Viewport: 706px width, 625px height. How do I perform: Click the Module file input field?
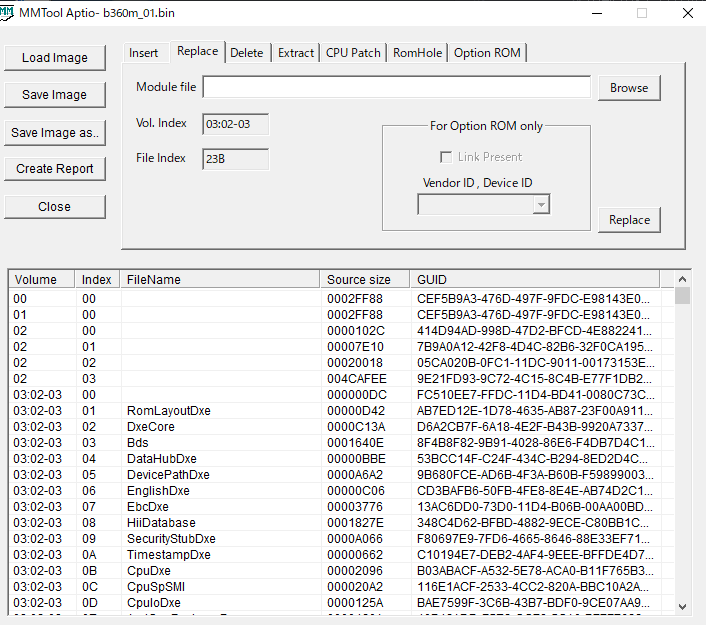[396, 88]
